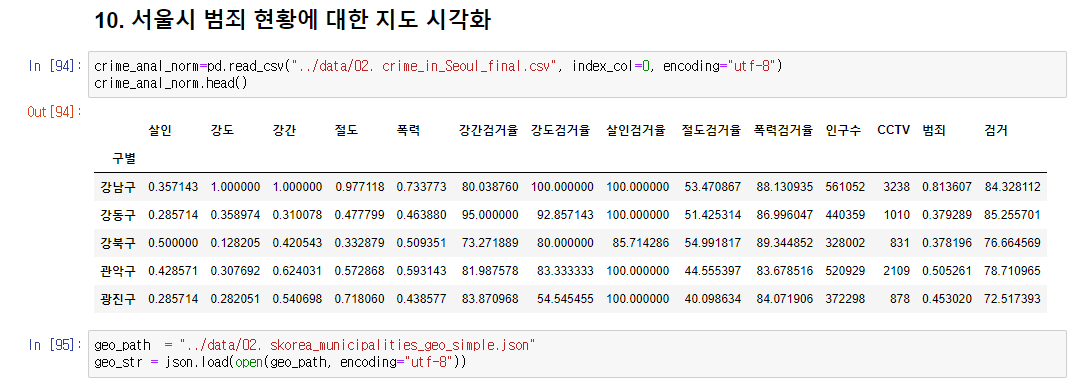Select the In [95] cell prompt label
The height and width of the screenshot is (386, 1075).
point(55,346)
